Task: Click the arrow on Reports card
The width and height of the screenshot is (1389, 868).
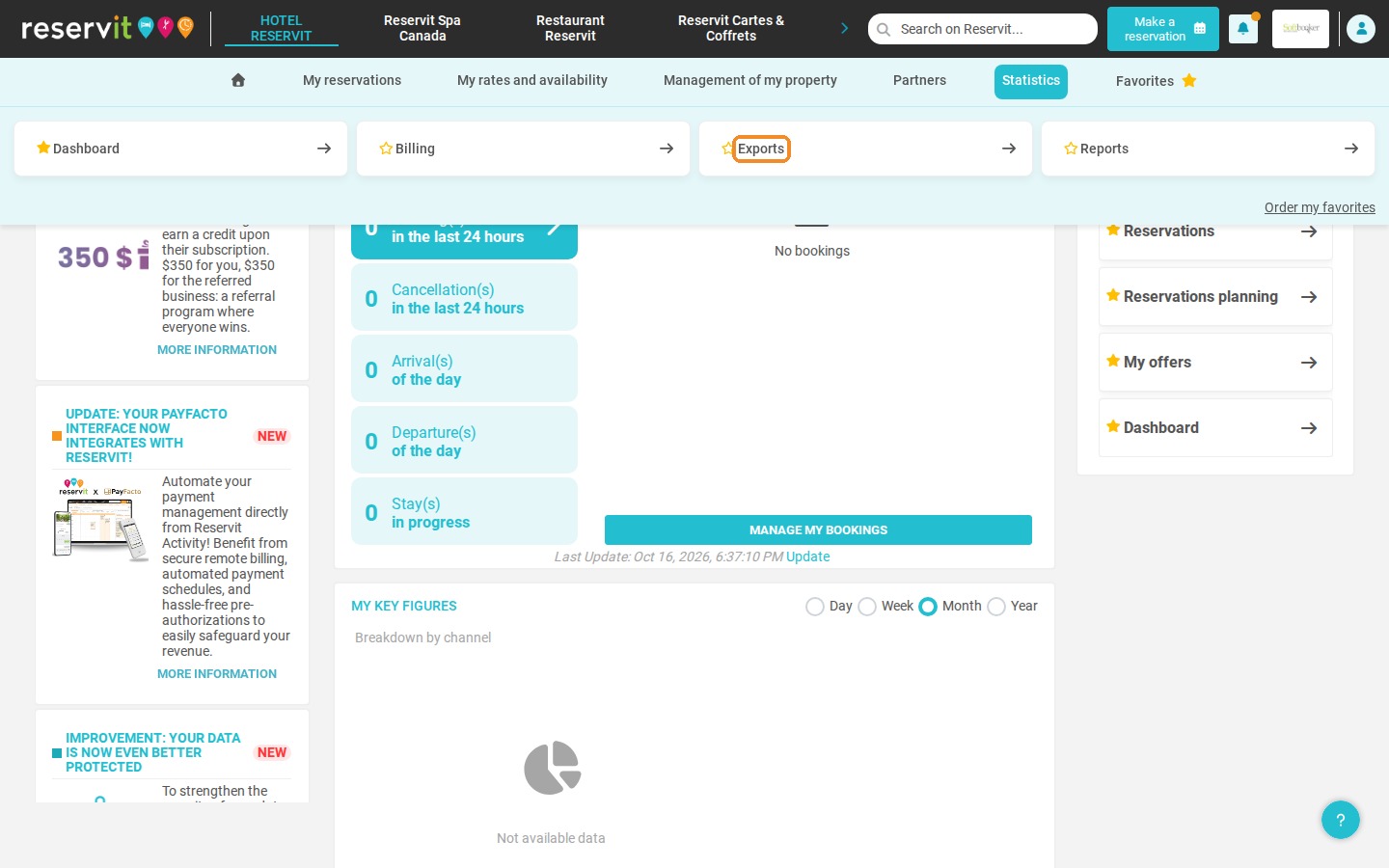Action: (x=1351, y=149)
